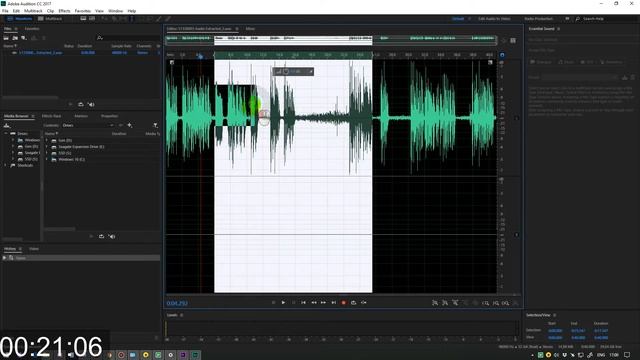Click the Import File icon in Files panel
This screenshot has height=360, width=640.
point(15,38)
